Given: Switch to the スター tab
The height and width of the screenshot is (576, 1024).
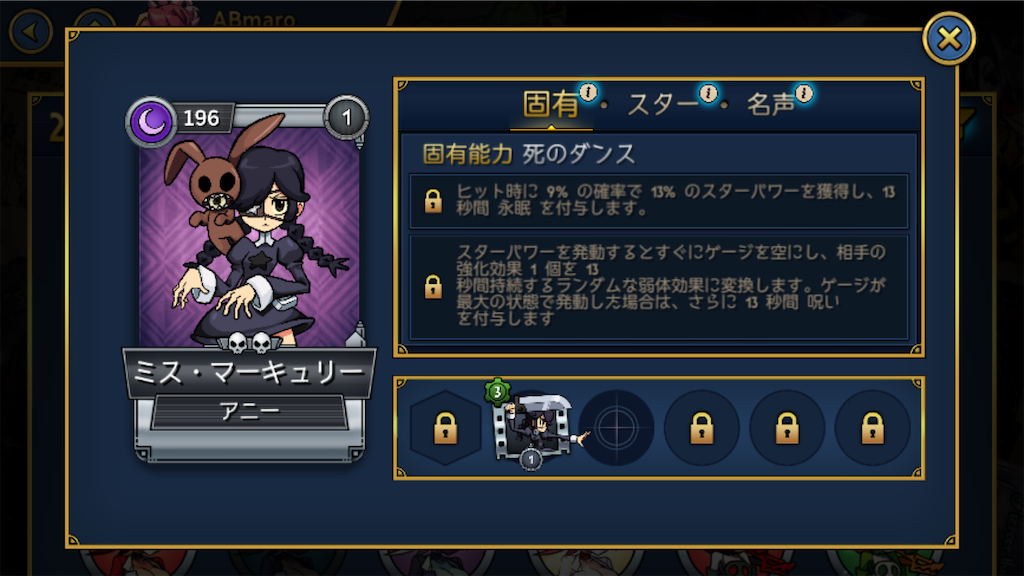Looking at the screenshot, I should point(662,104).
